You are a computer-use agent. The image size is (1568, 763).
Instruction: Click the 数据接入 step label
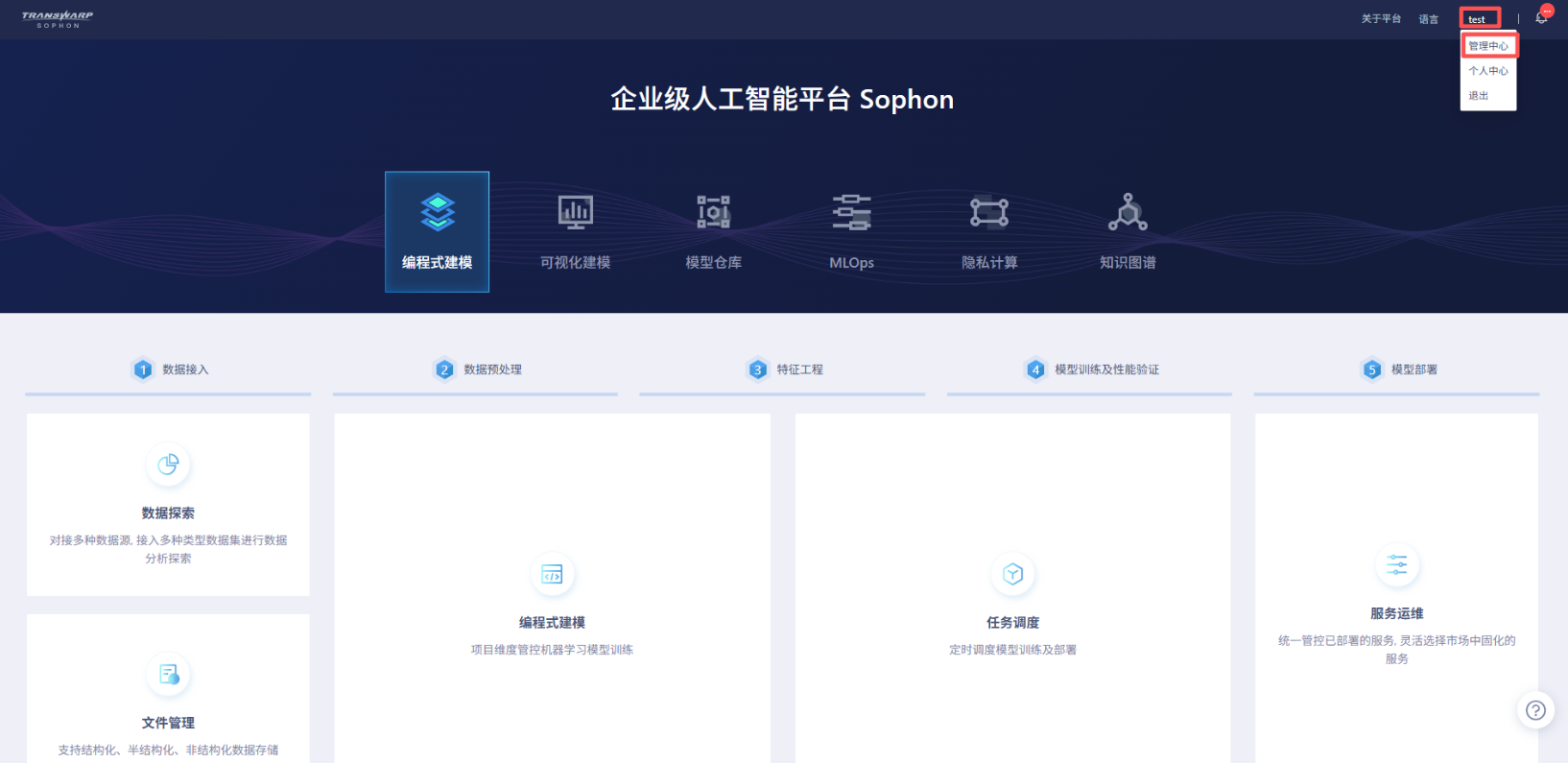185,370
